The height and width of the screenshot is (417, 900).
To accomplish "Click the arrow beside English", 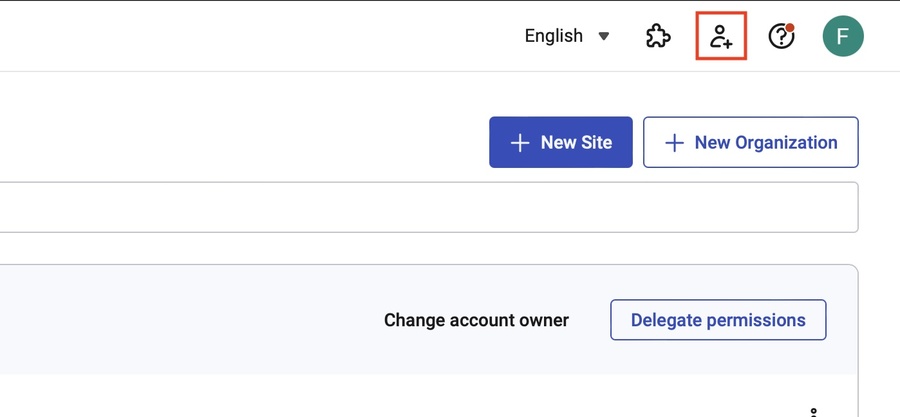I will coord(603,37).
